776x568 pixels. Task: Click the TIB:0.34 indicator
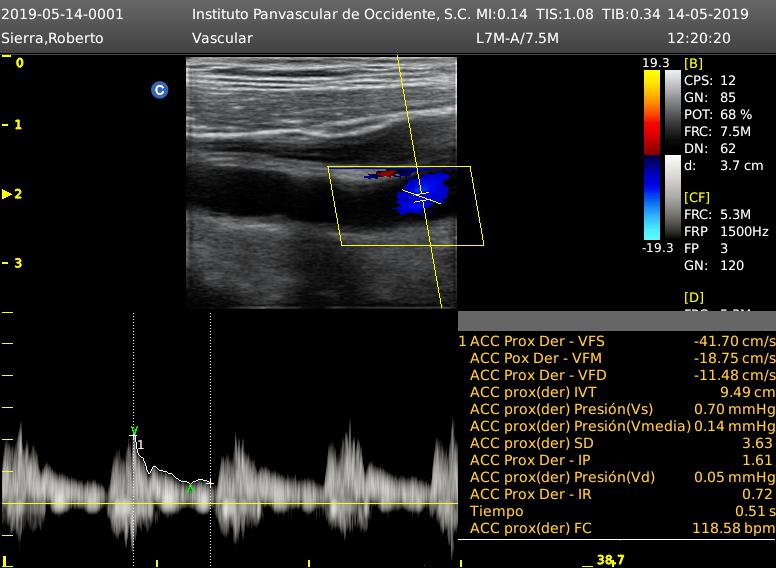click(631, 14)
